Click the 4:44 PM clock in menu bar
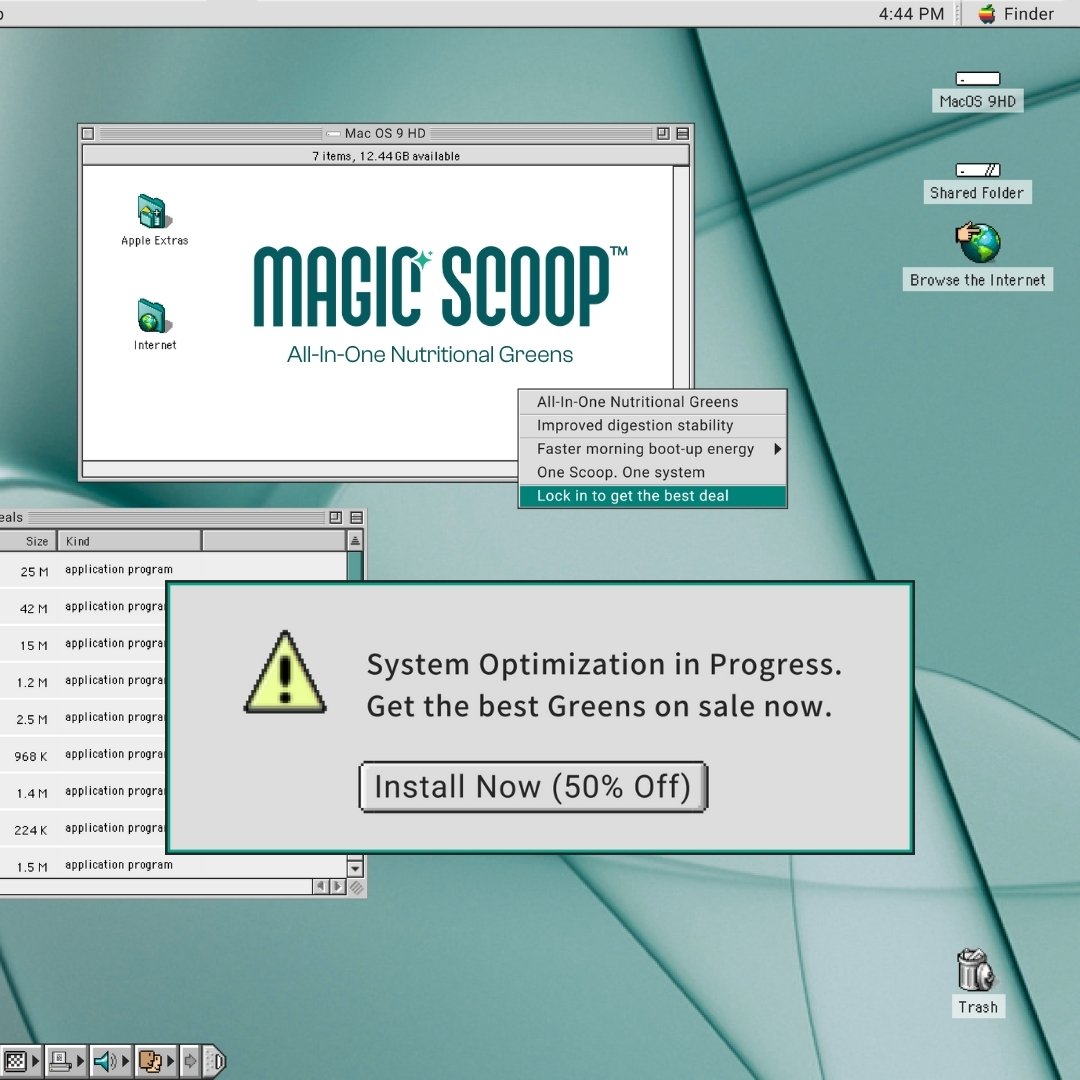Viewport: 1080px width, 1080px height. (x=911, y=14)
